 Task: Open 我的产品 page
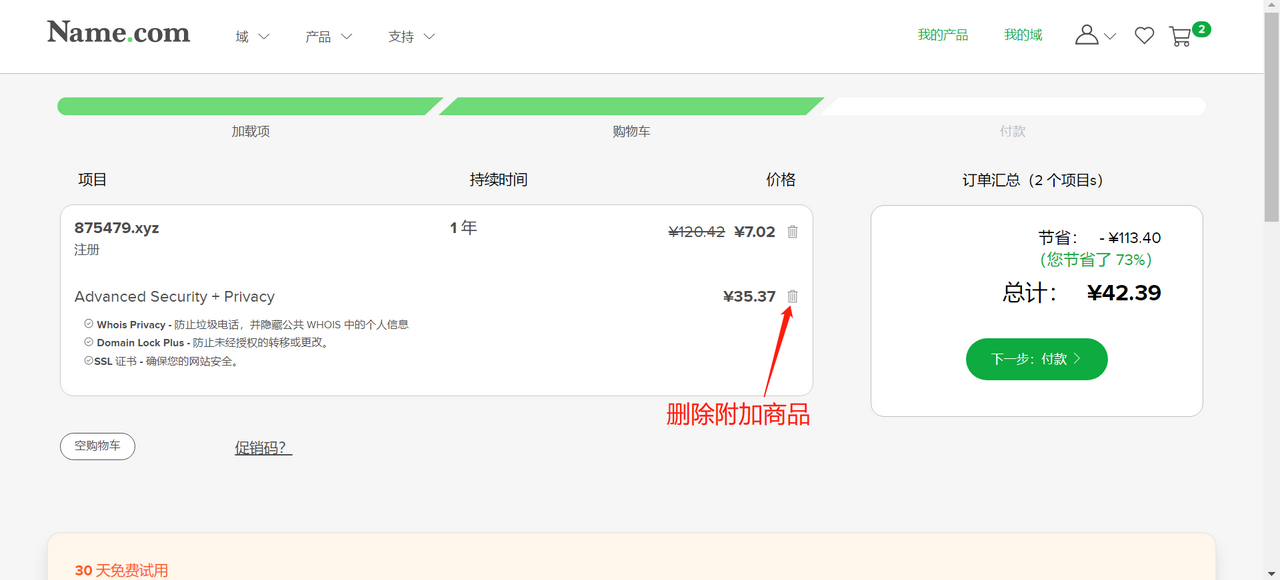pyautogui.click(x=942, y=35)
